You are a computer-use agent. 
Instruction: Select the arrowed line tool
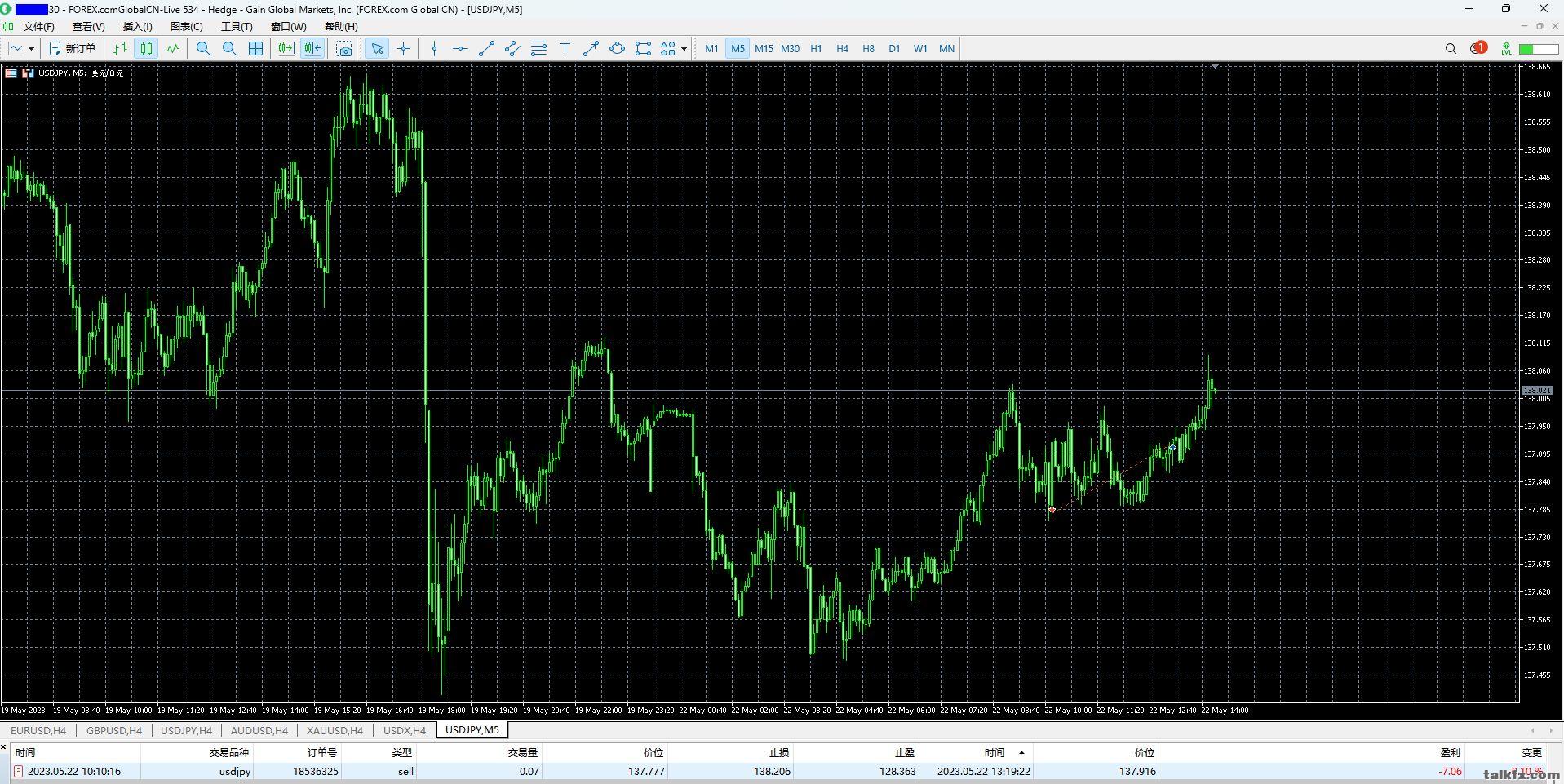click(x=591, y=49)
